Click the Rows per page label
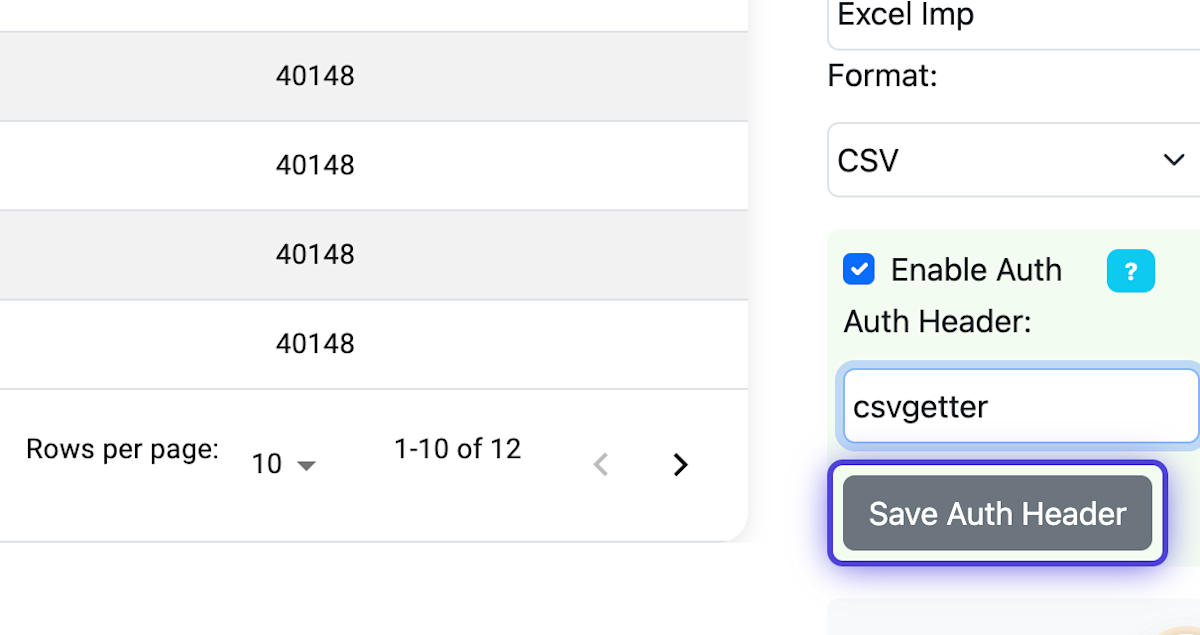 (122, 449)
